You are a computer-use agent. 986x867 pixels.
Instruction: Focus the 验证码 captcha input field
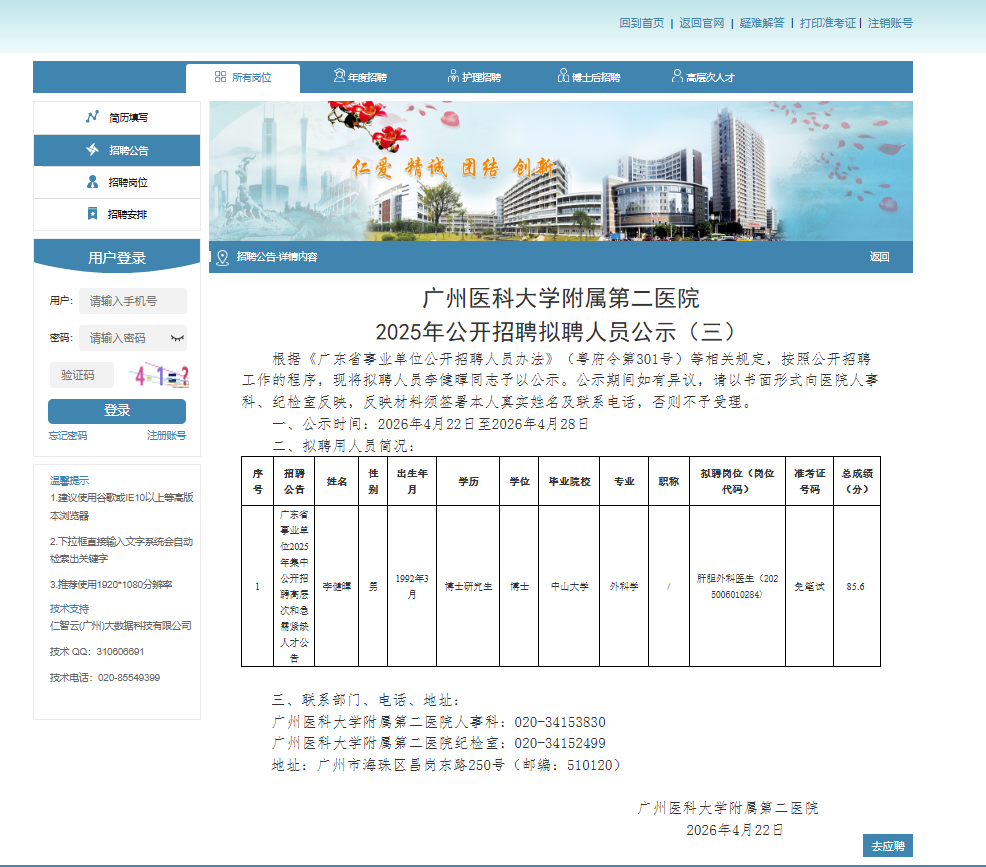(x=82, y=375)
